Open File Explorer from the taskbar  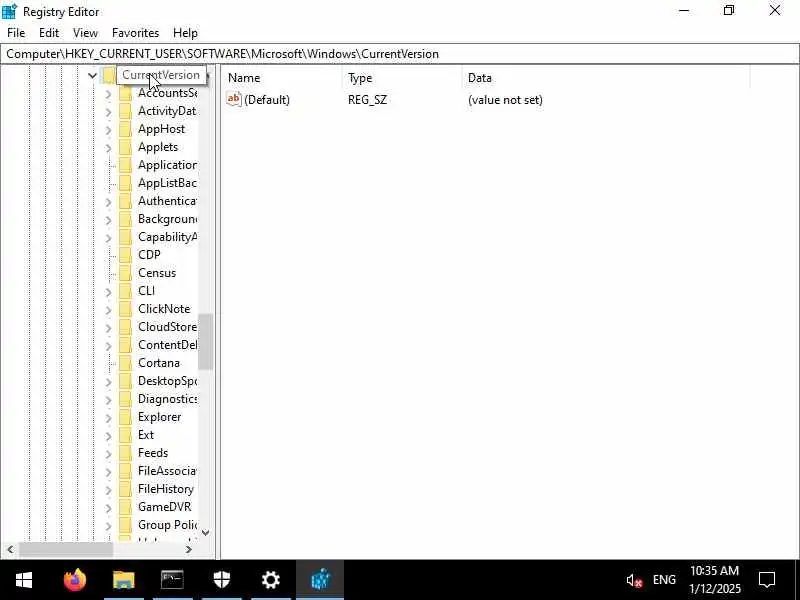pos(123,580)
